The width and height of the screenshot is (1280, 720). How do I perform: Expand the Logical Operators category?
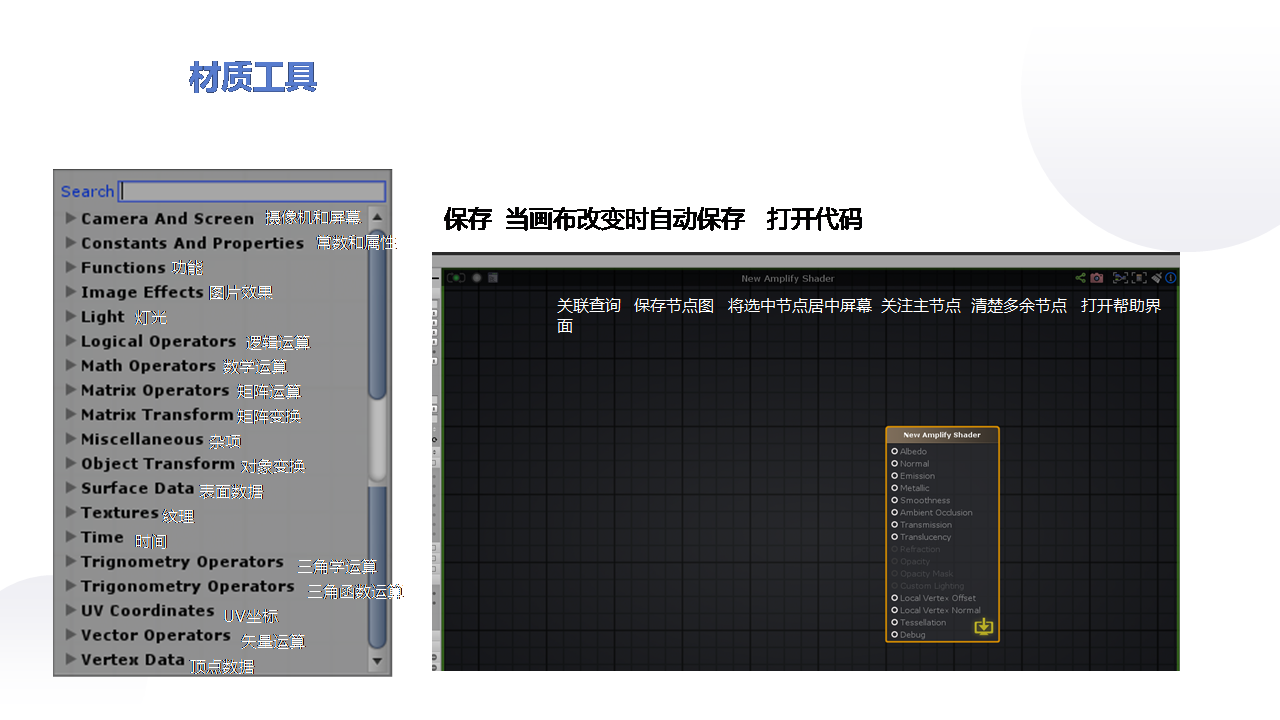(x=71, y=340)
